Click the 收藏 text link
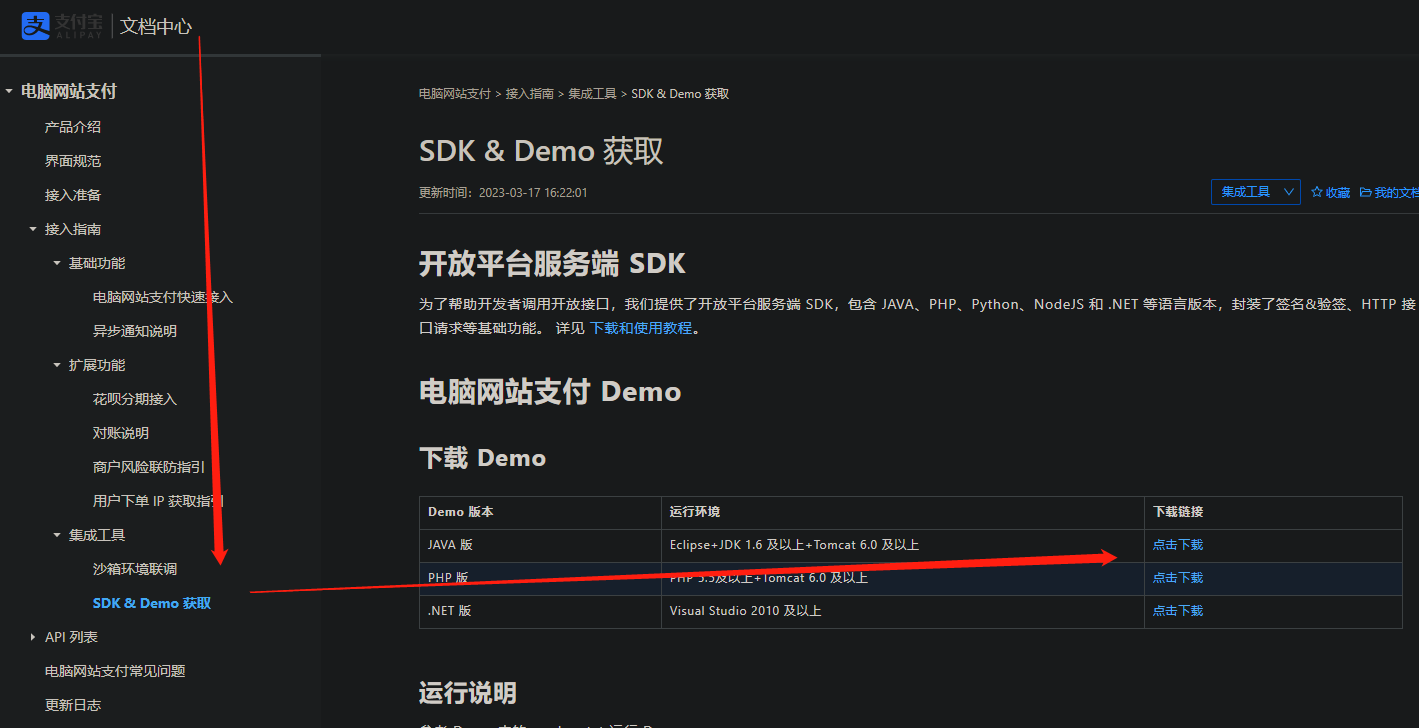Screen dimensions: 1419x728 [1338, 193]
